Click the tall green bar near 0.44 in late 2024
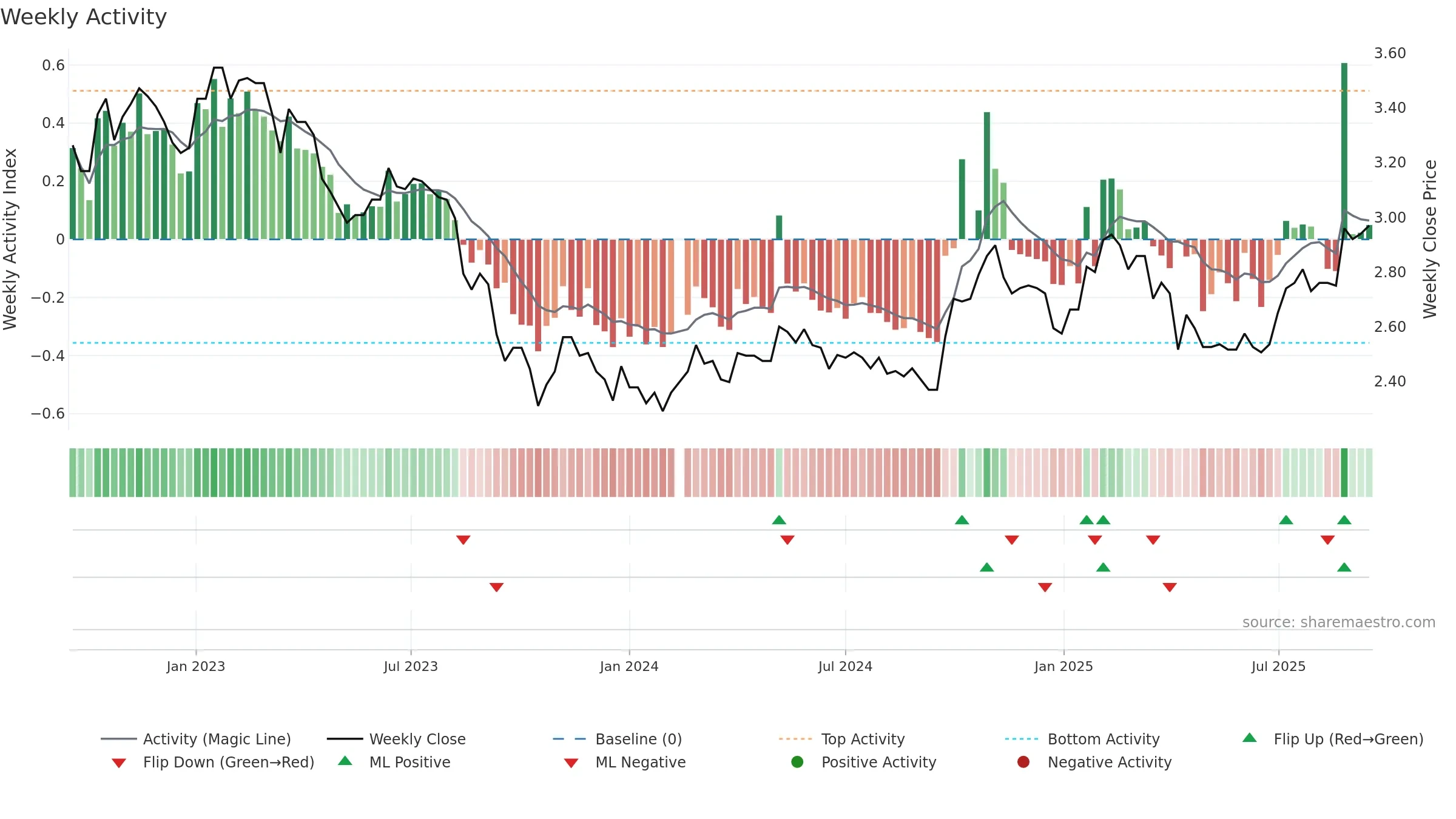1456x819 pixels. [x=987, y=176]
